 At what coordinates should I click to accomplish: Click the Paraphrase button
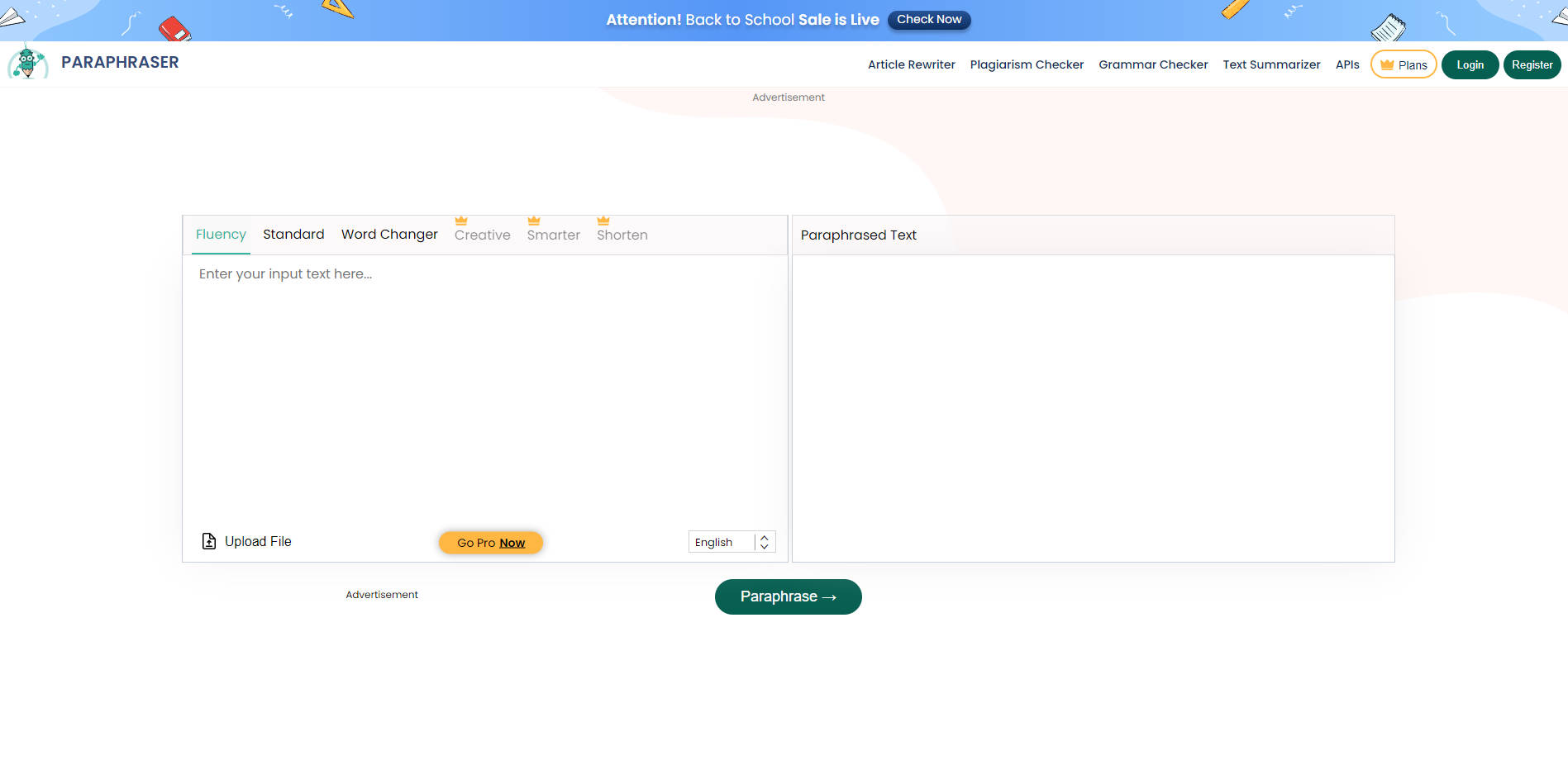point(788,596)
